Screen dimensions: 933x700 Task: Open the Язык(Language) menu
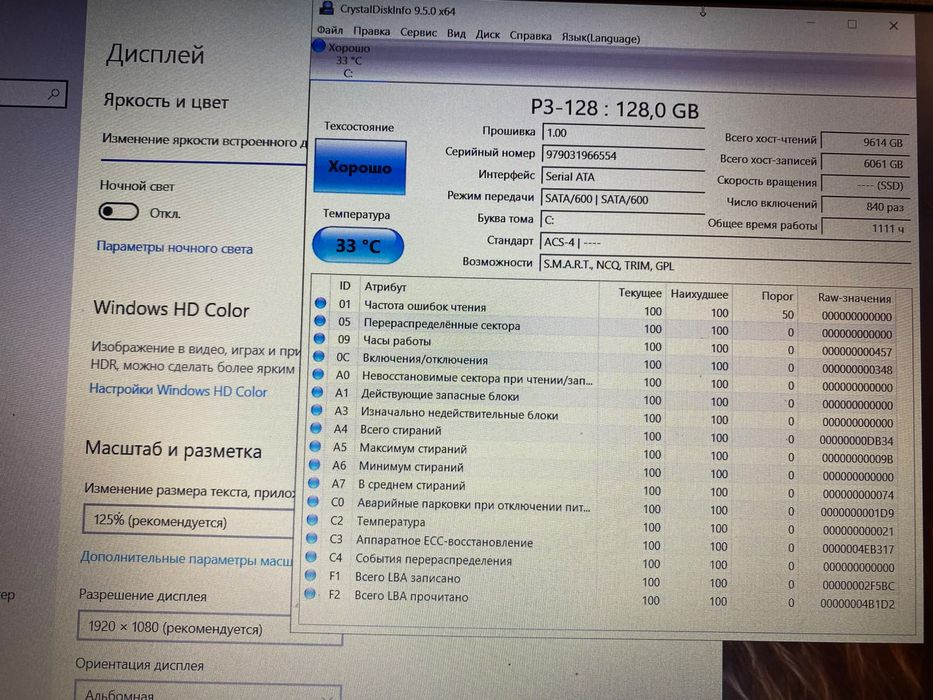pos(601,39)
